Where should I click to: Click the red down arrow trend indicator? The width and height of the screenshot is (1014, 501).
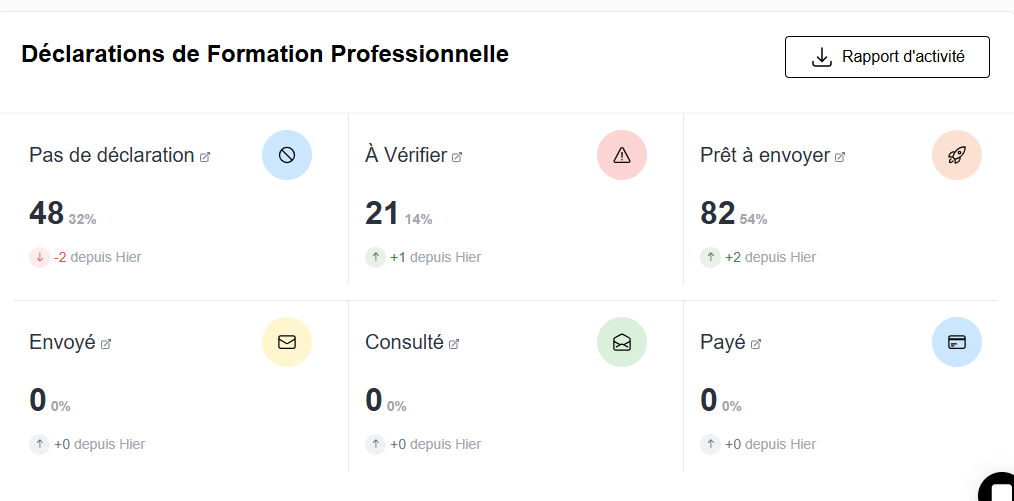(39, 257)
